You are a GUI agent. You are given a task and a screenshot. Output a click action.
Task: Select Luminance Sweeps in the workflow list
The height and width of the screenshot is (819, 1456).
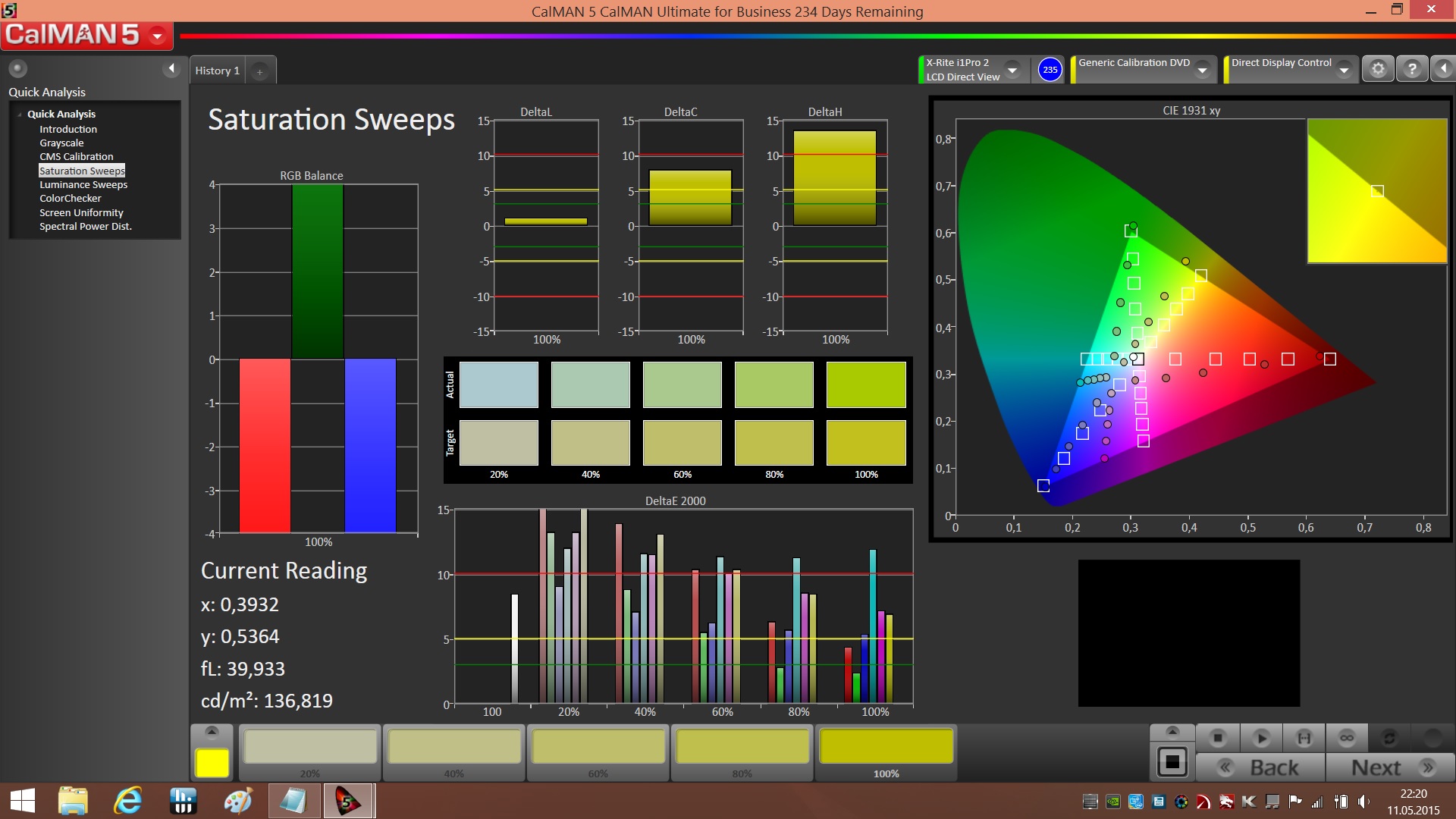(x=83, y=184)
